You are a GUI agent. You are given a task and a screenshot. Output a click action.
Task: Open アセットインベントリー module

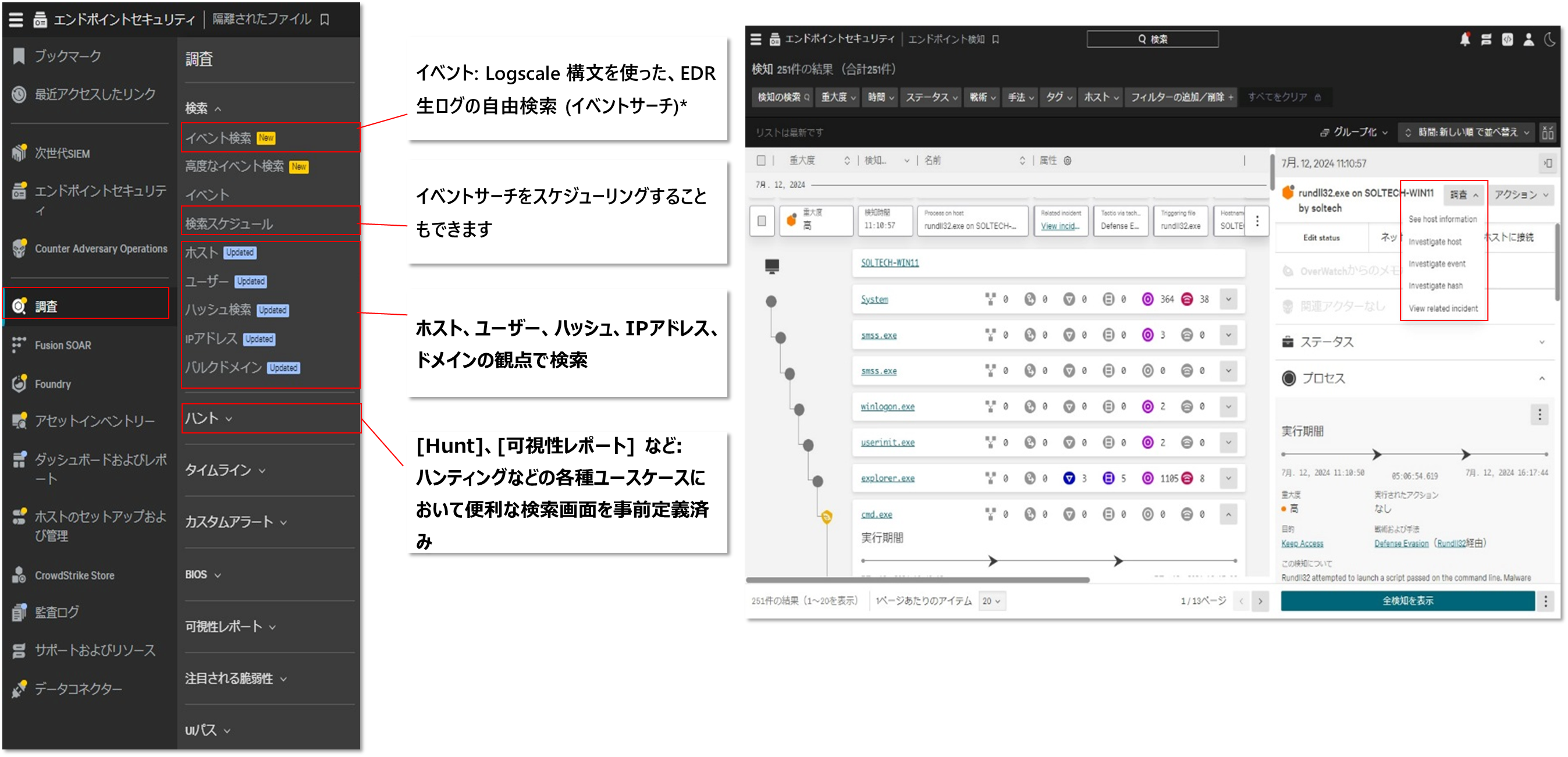pos(94,421)
